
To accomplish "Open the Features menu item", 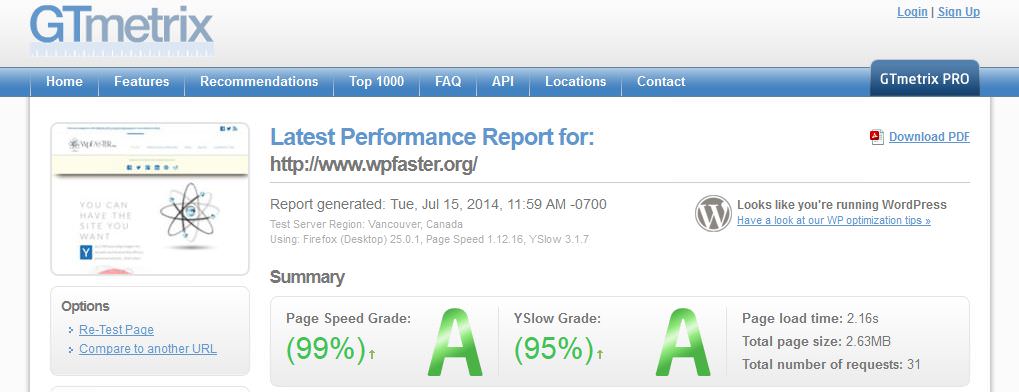I will point(142,82).
